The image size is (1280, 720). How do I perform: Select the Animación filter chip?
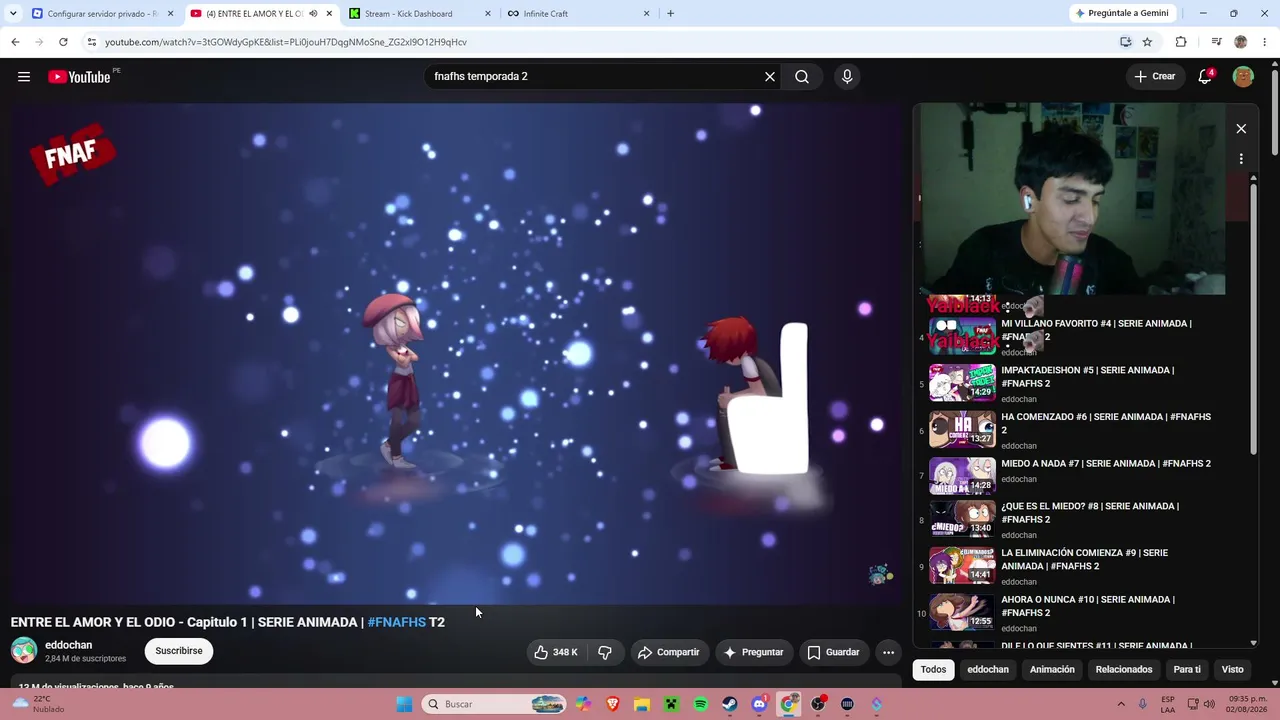tap(1052, 670)
